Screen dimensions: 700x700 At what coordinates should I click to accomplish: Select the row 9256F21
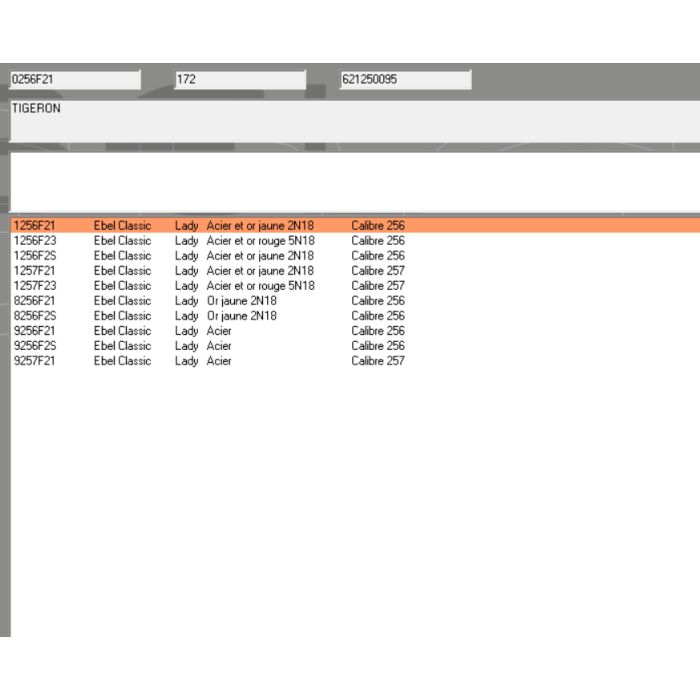coord(355,331)
